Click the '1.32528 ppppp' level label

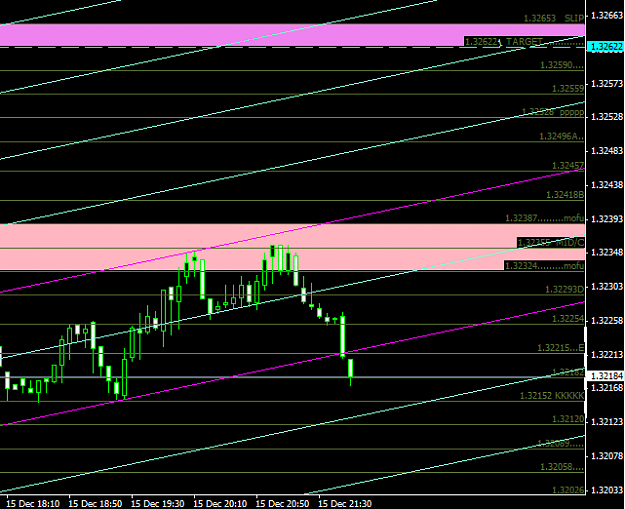(553, 112)
